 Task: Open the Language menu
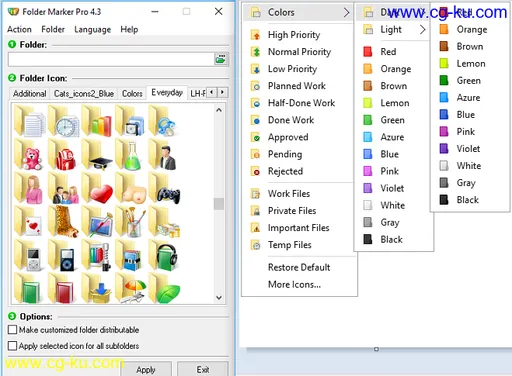pos(92,29)
